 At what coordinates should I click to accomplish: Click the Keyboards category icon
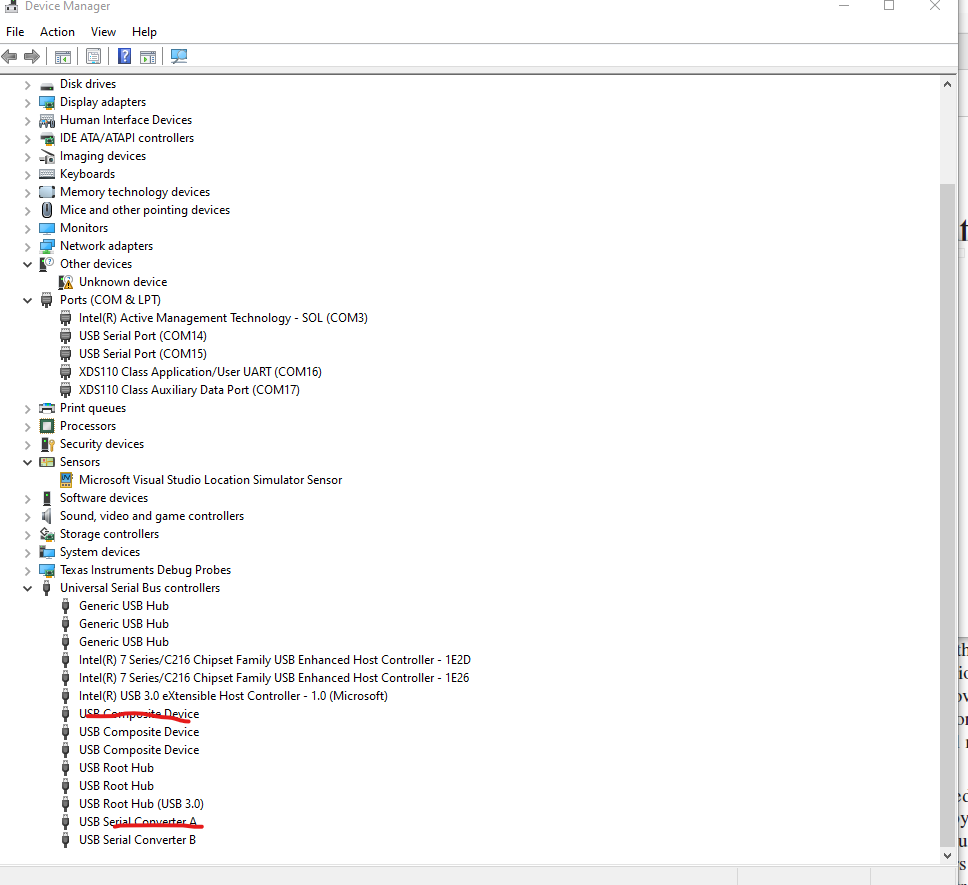click(47, 175)
